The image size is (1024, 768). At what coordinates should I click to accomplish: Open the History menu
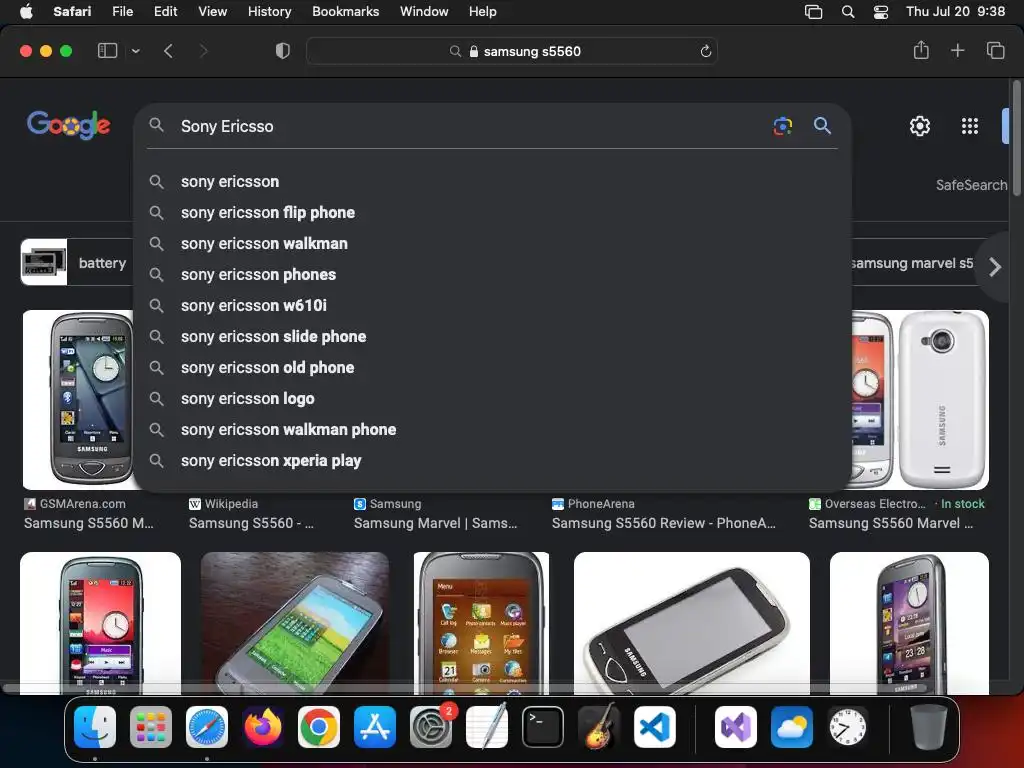(x=269, y=11)
